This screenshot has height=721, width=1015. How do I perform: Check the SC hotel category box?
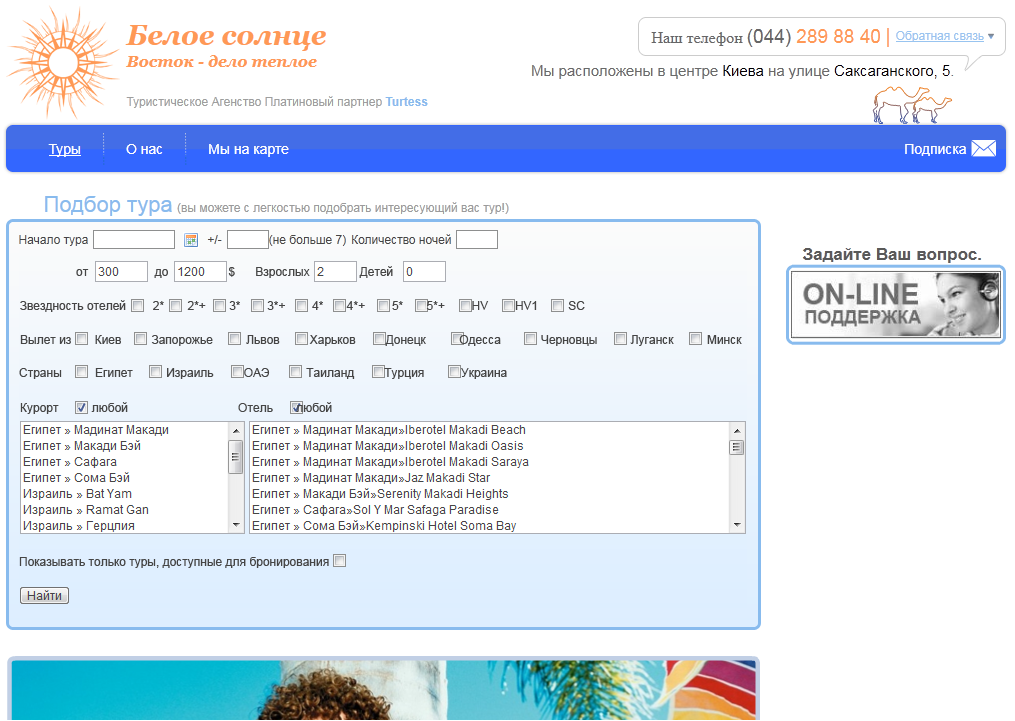557,305
